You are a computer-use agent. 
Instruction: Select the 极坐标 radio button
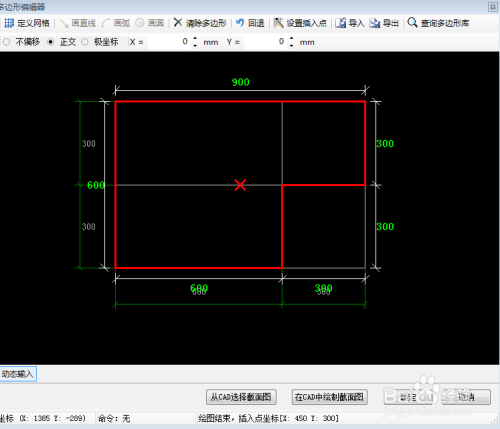tap(85, 42)
